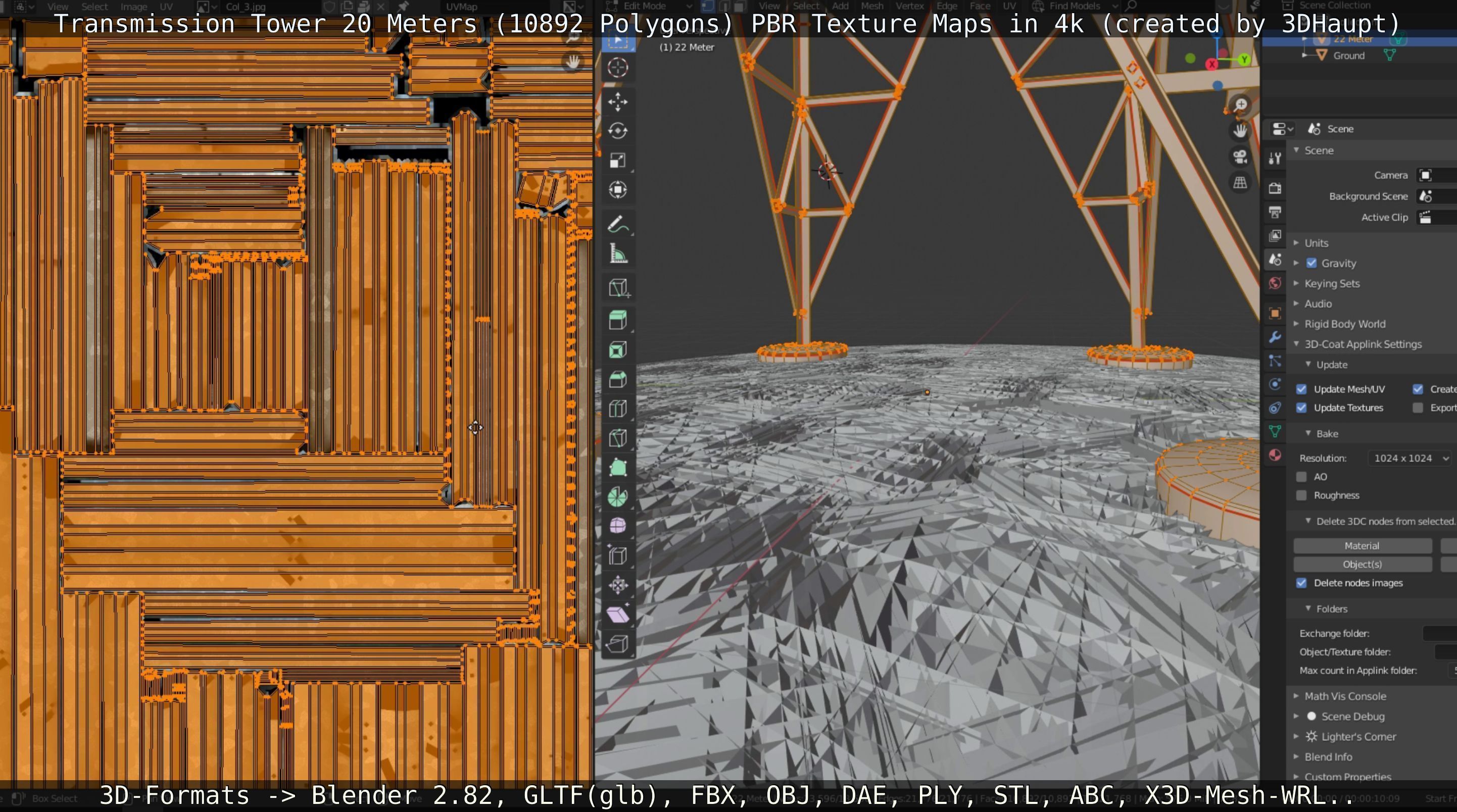
Task: Activate the Poly Build tool
Action: [618, 468]
